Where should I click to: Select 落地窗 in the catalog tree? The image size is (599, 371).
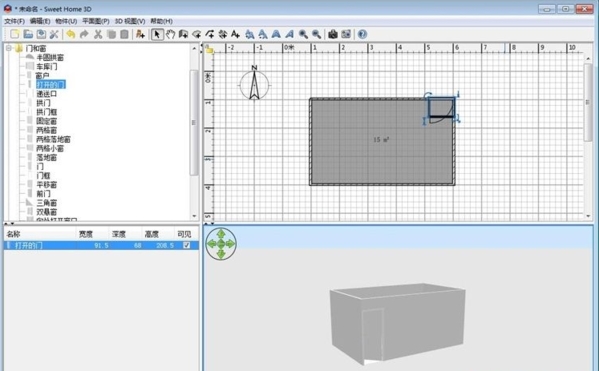[47, 157]
